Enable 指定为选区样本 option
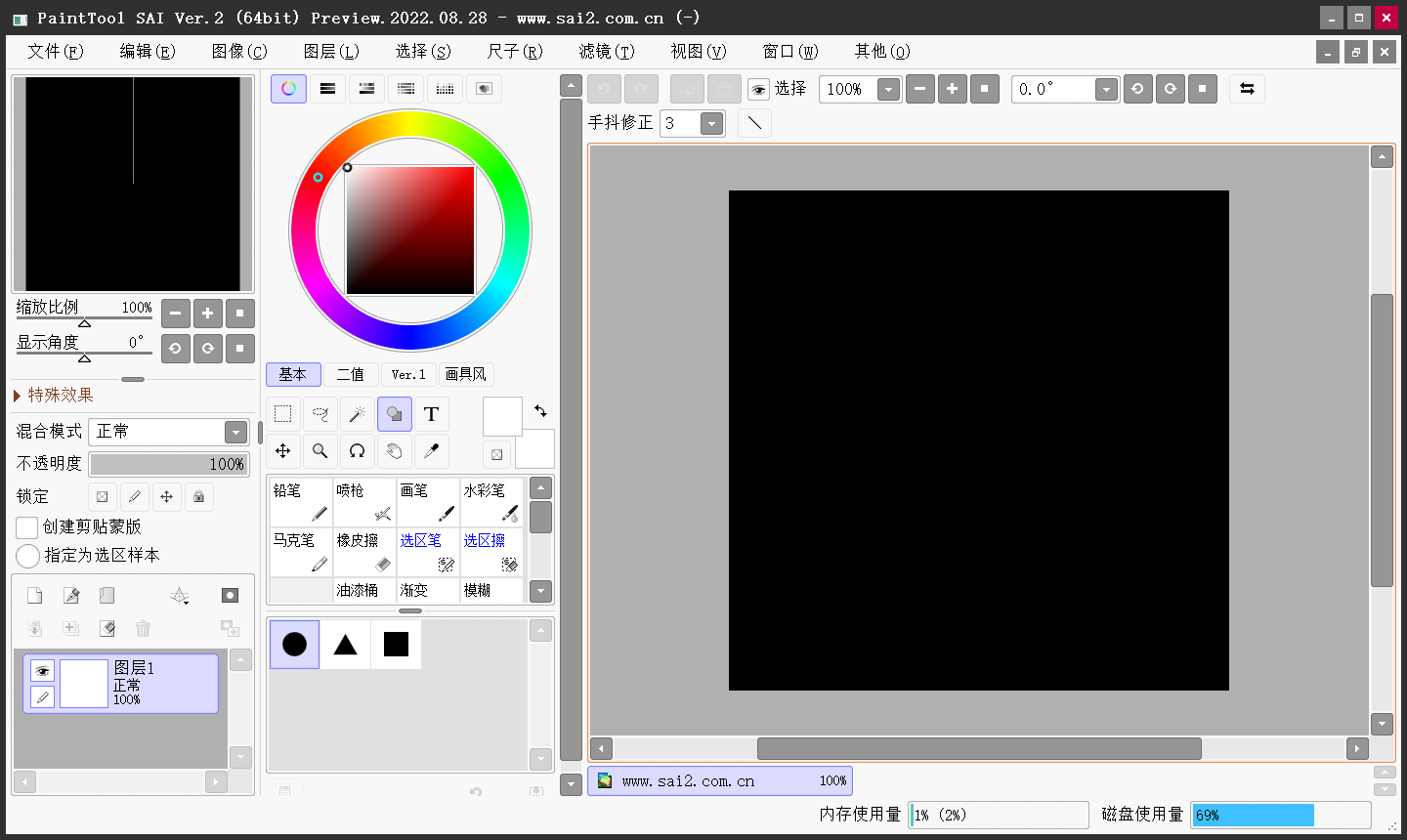 pos(27,556)
